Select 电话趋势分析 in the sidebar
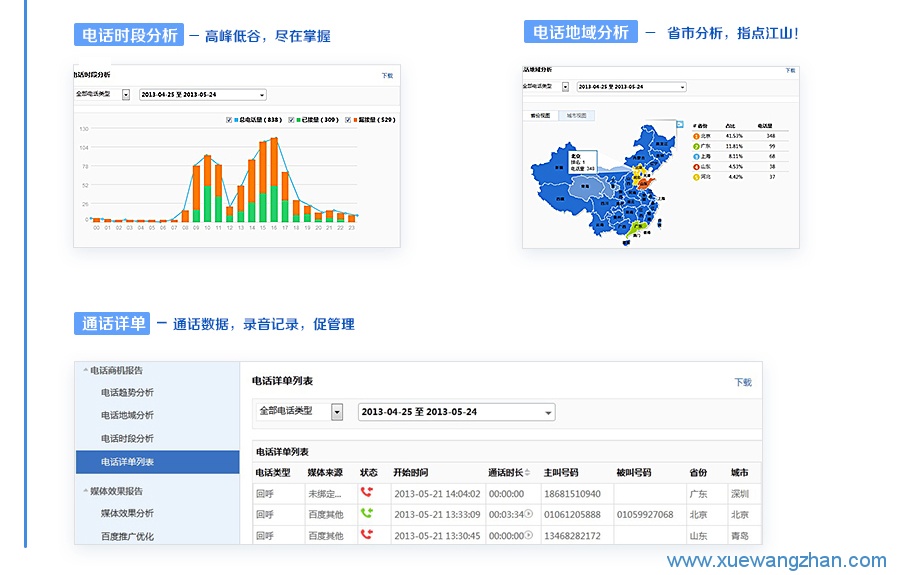 (127, 392)
